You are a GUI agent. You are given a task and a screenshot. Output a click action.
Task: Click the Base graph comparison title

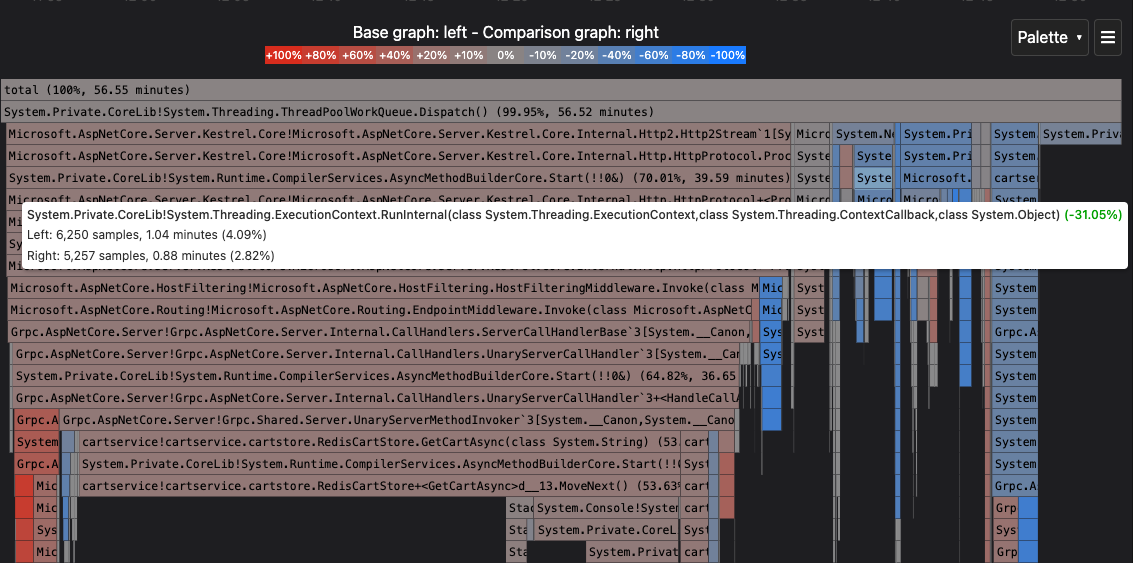click(506, 33)
